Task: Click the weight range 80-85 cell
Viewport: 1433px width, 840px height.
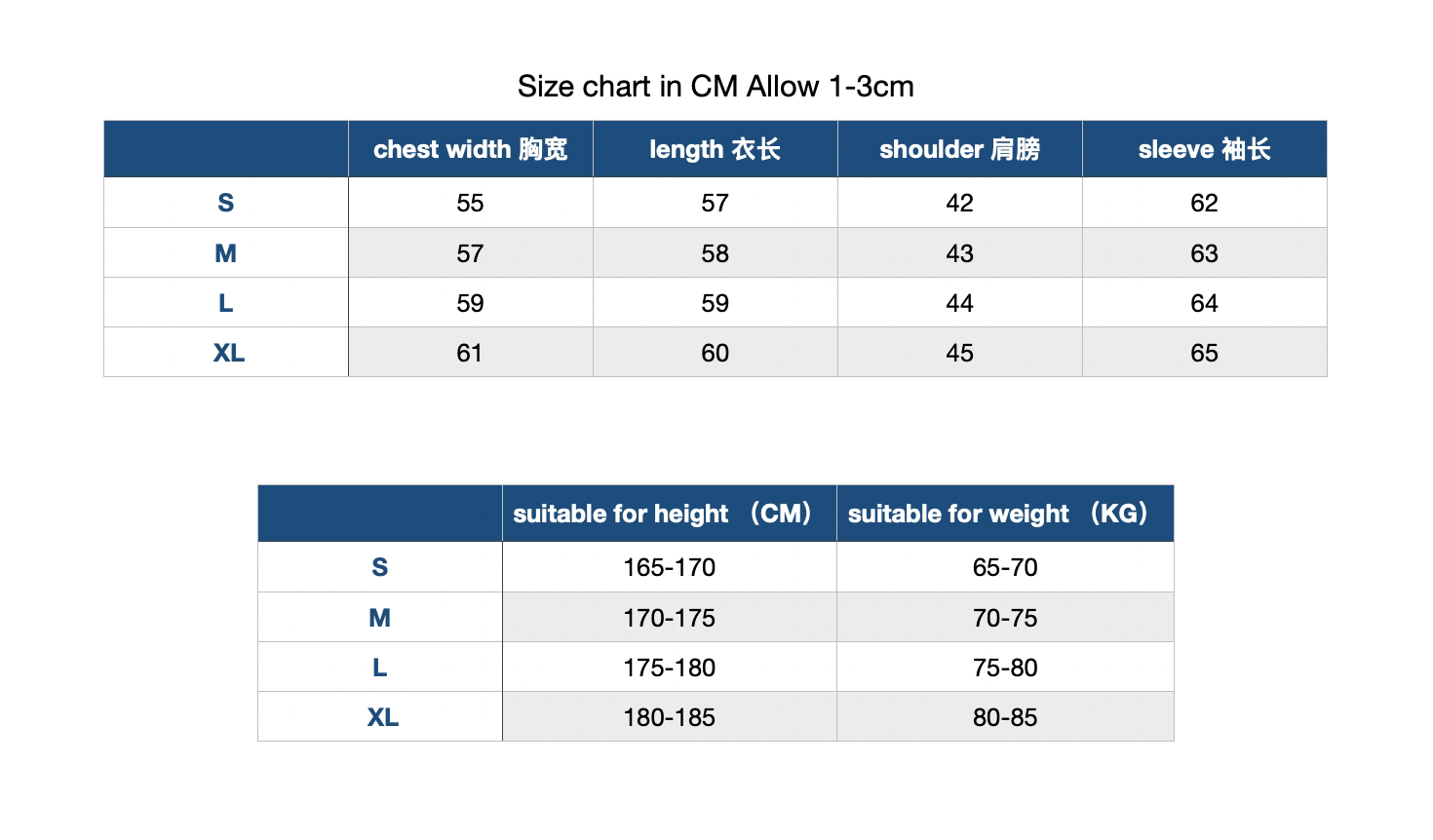Action: tap(1004, 717)
